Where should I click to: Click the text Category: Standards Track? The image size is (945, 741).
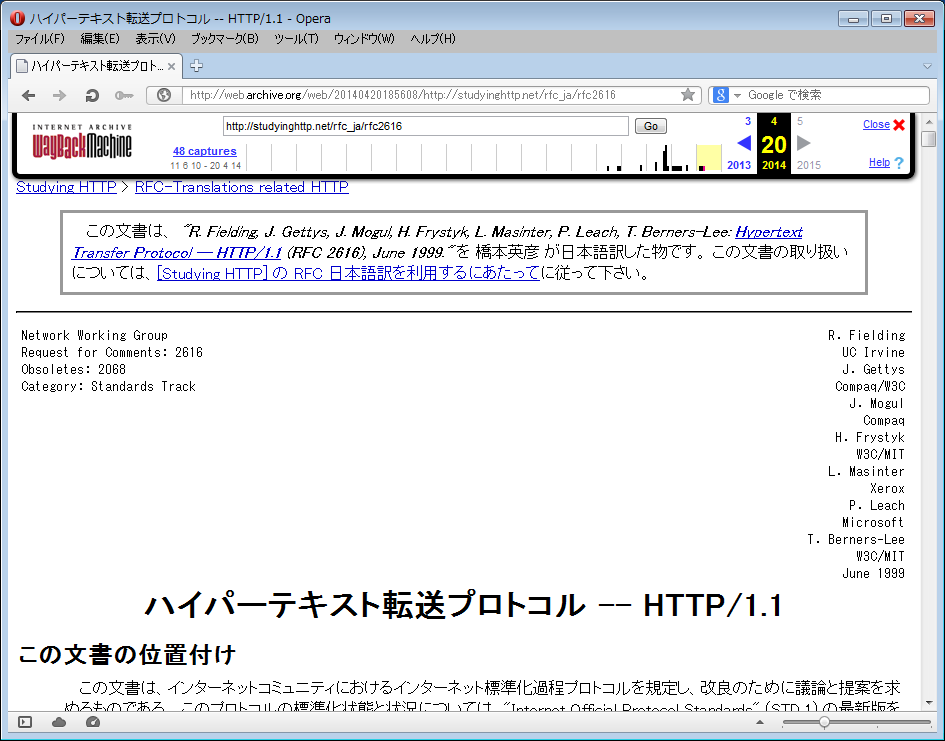click(x=108, y=386)
